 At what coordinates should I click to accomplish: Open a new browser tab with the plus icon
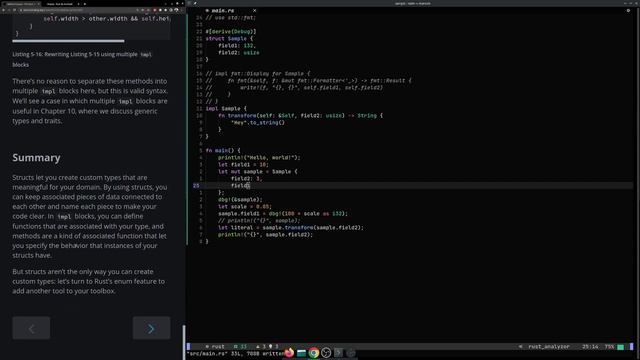pos(85,4)
